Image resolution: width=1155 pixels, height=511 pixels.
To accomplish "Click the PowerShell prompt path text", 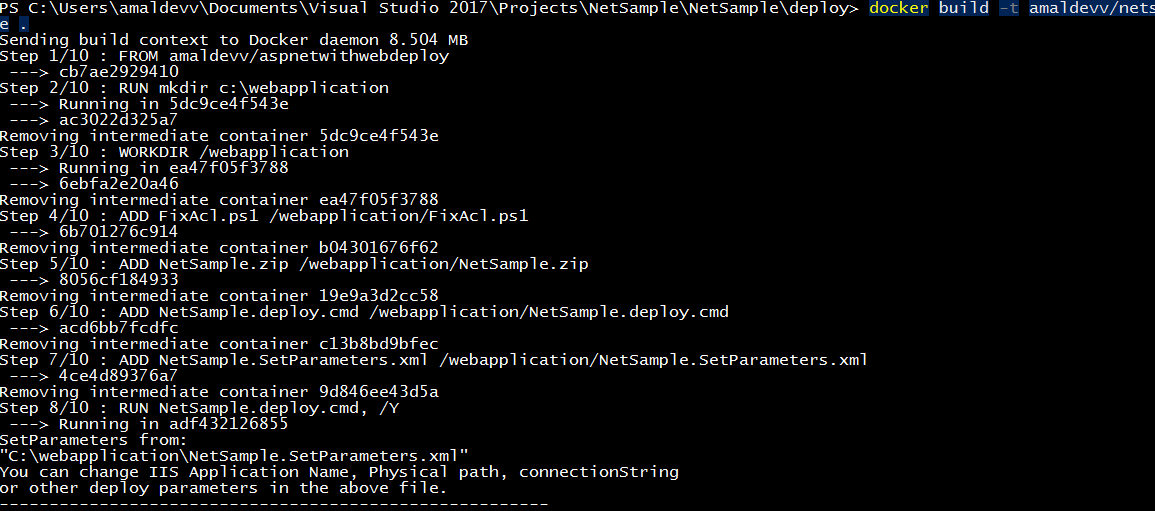I will click(x=430, y=9).
